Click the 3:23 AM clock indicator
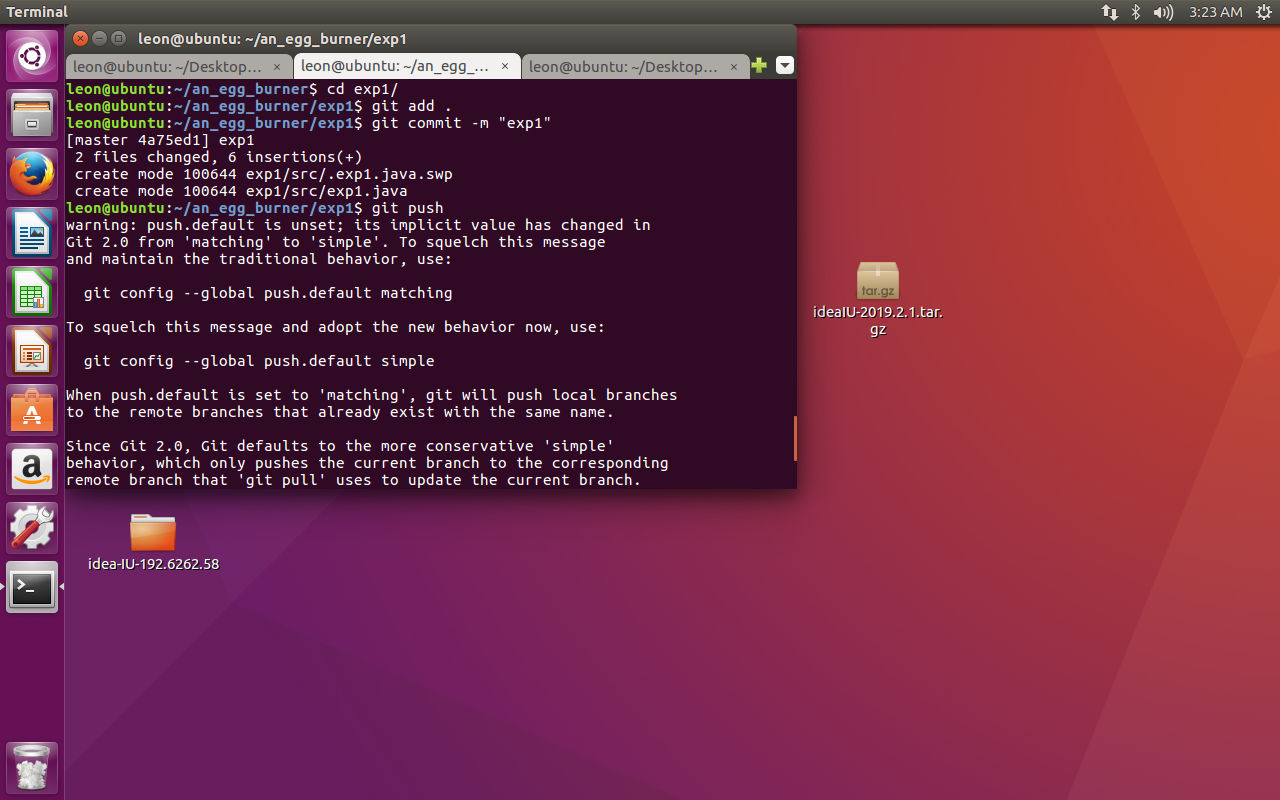The height and width of the screenshot is (800, 1280). coord(1215,12)
